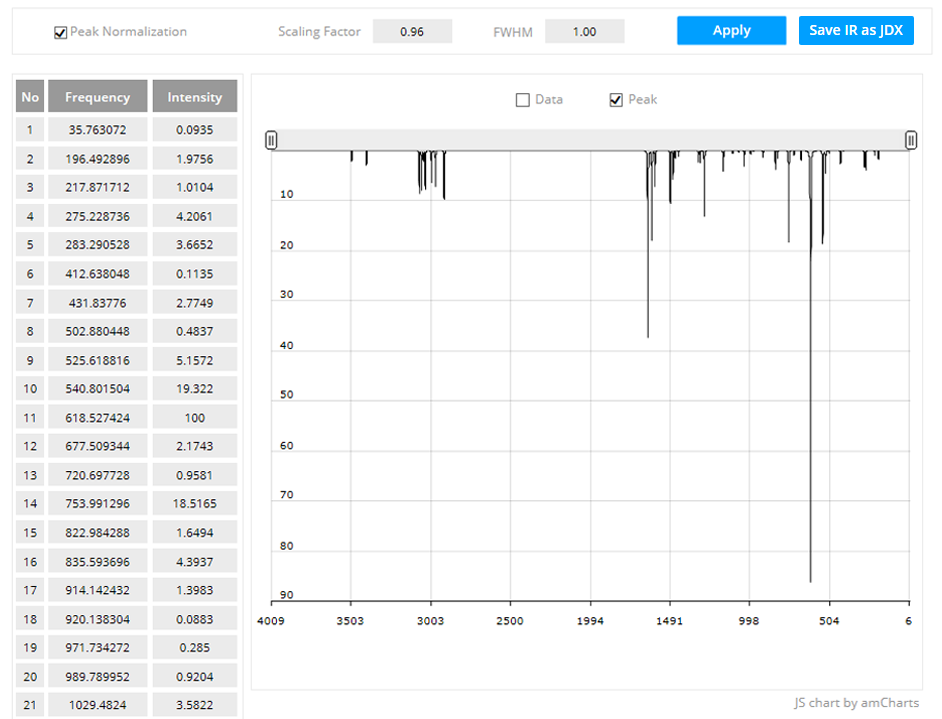Click the Intensity column header

point(195,97)
